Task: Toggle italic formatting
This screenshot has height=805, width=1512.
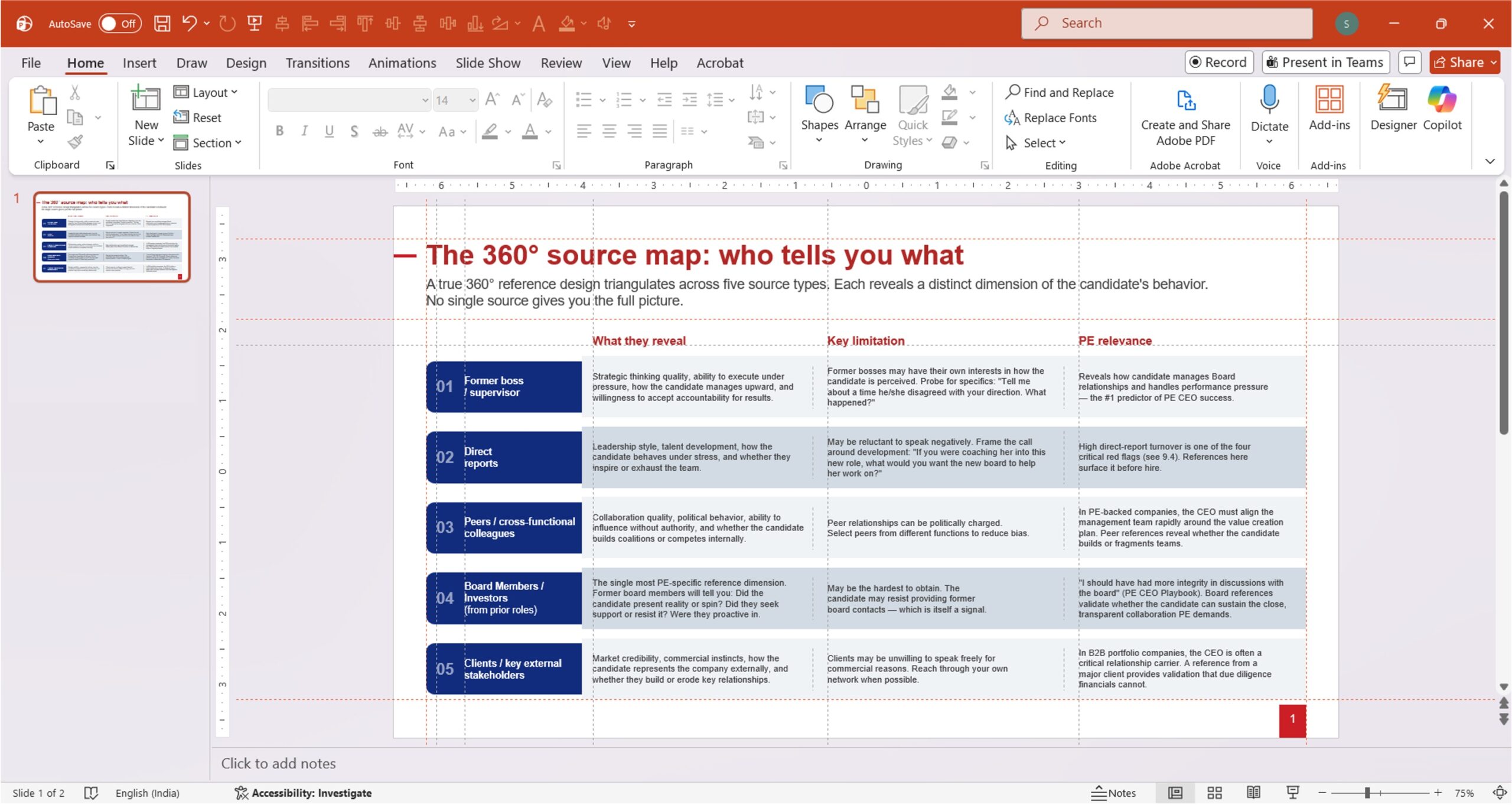Action: pos(304,131)
